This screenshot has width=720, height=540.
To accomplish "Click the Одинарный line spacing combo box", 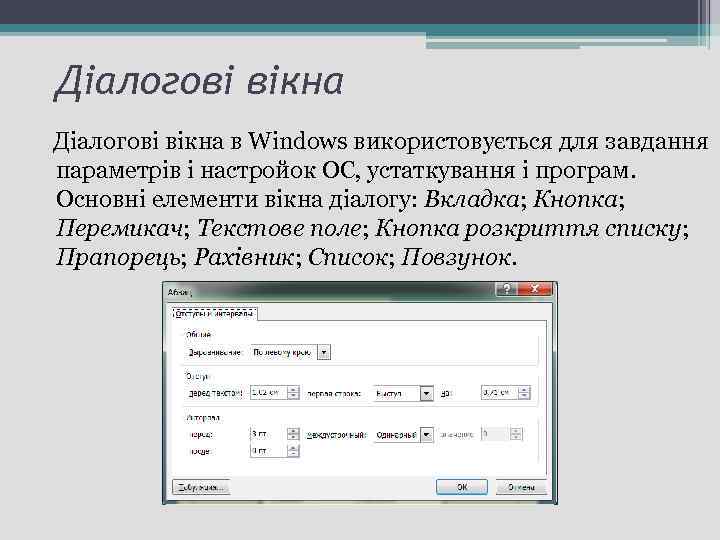I will (x=403, y=435).
